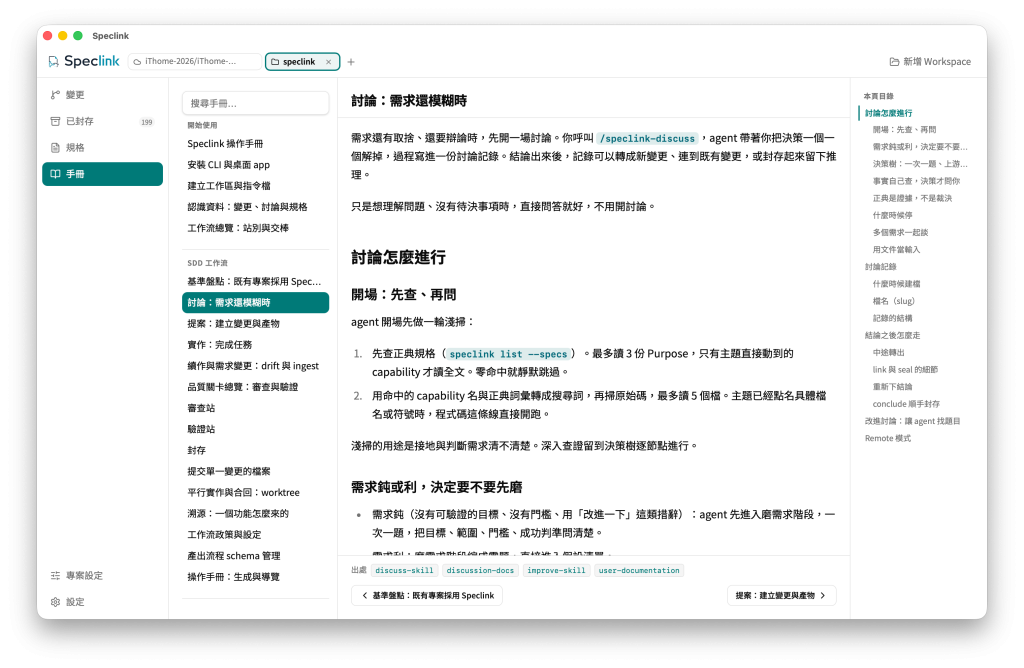Jump to 正典是證據 in outline
Viewport: 1024px width, 668px height.
point(912,199)
